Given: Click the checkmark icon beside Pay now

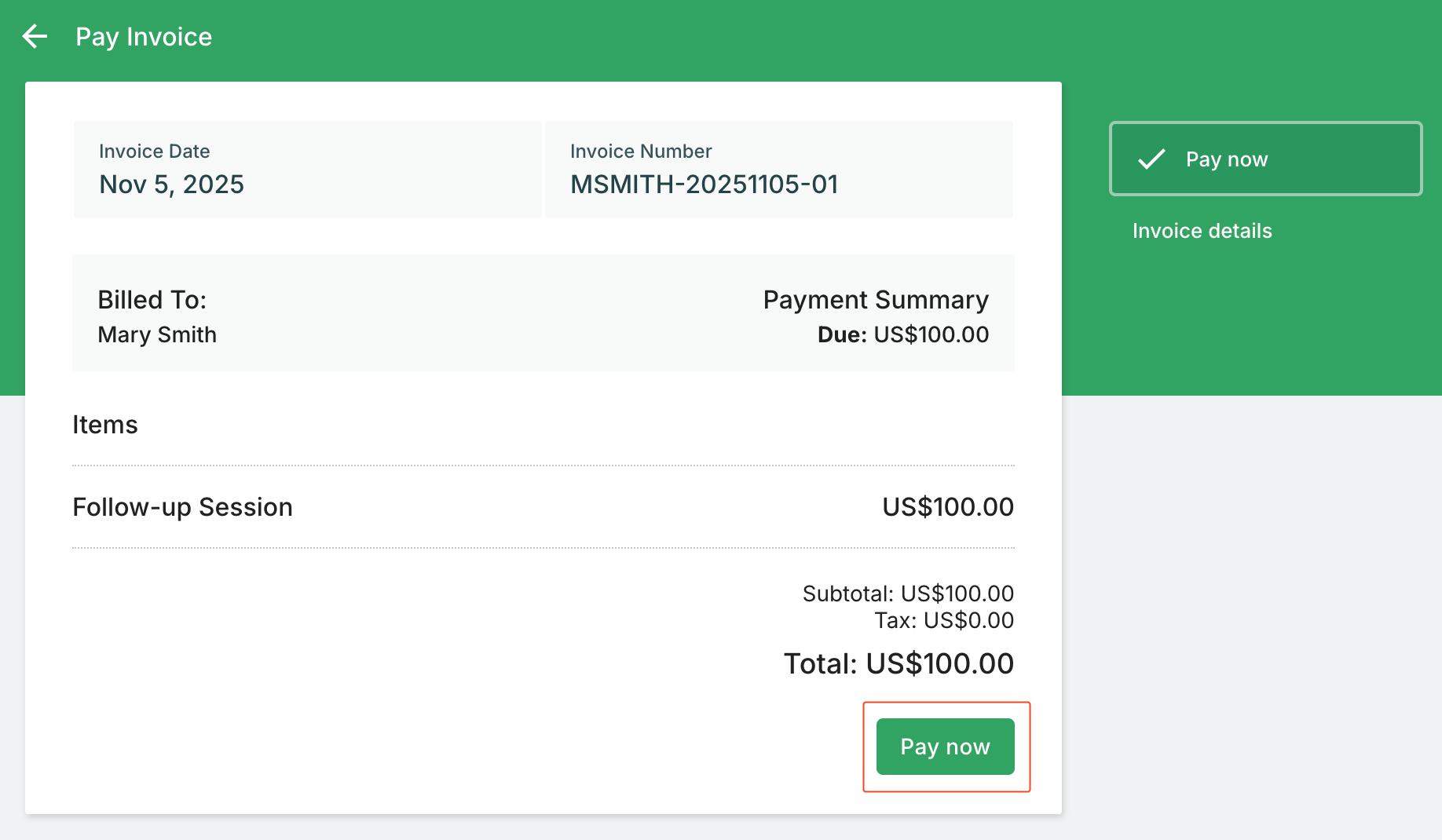Looking at the screenshot, I should click(1151, 159).
